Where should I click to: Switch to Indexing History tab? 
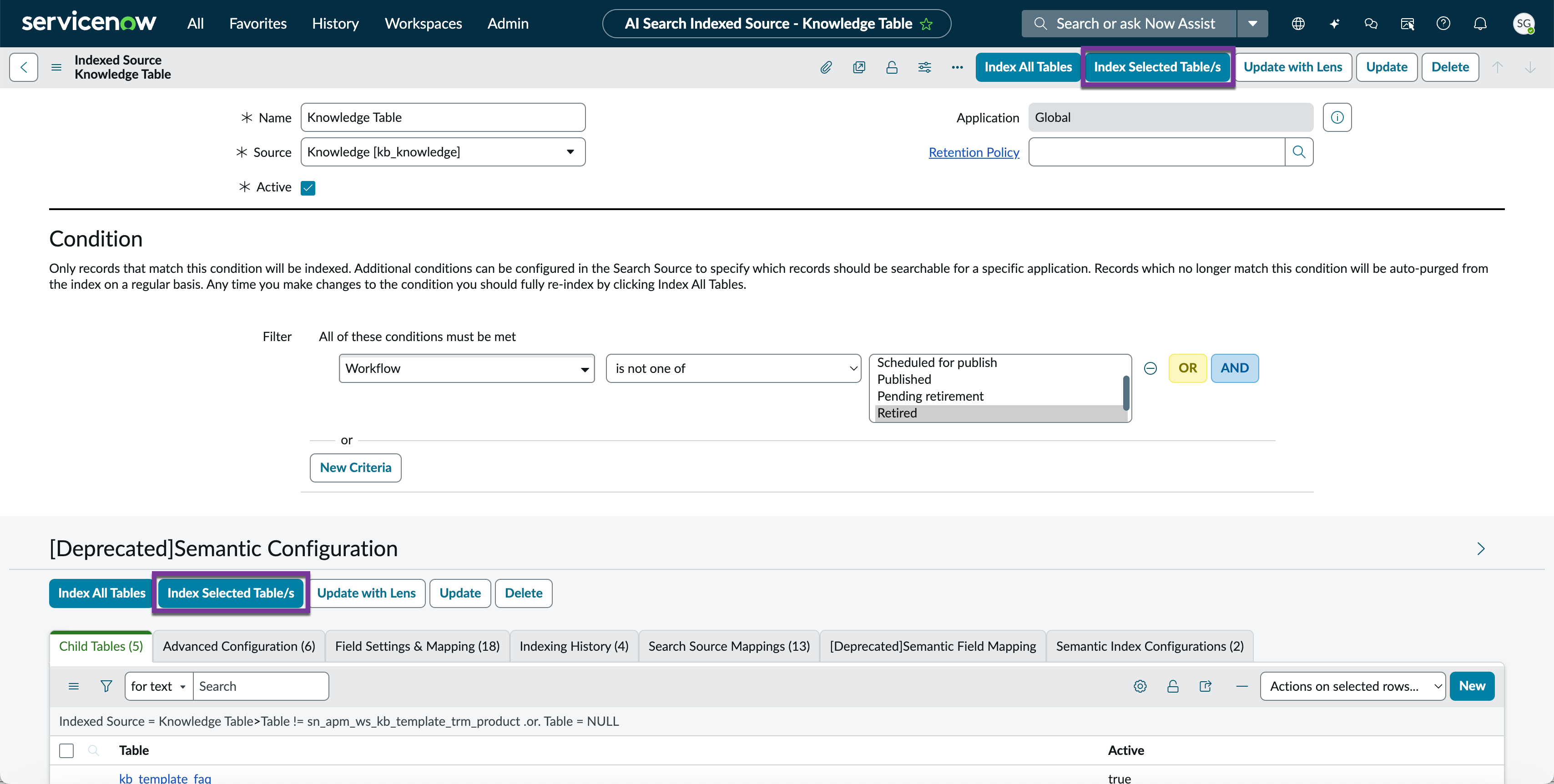coord(574,647)
